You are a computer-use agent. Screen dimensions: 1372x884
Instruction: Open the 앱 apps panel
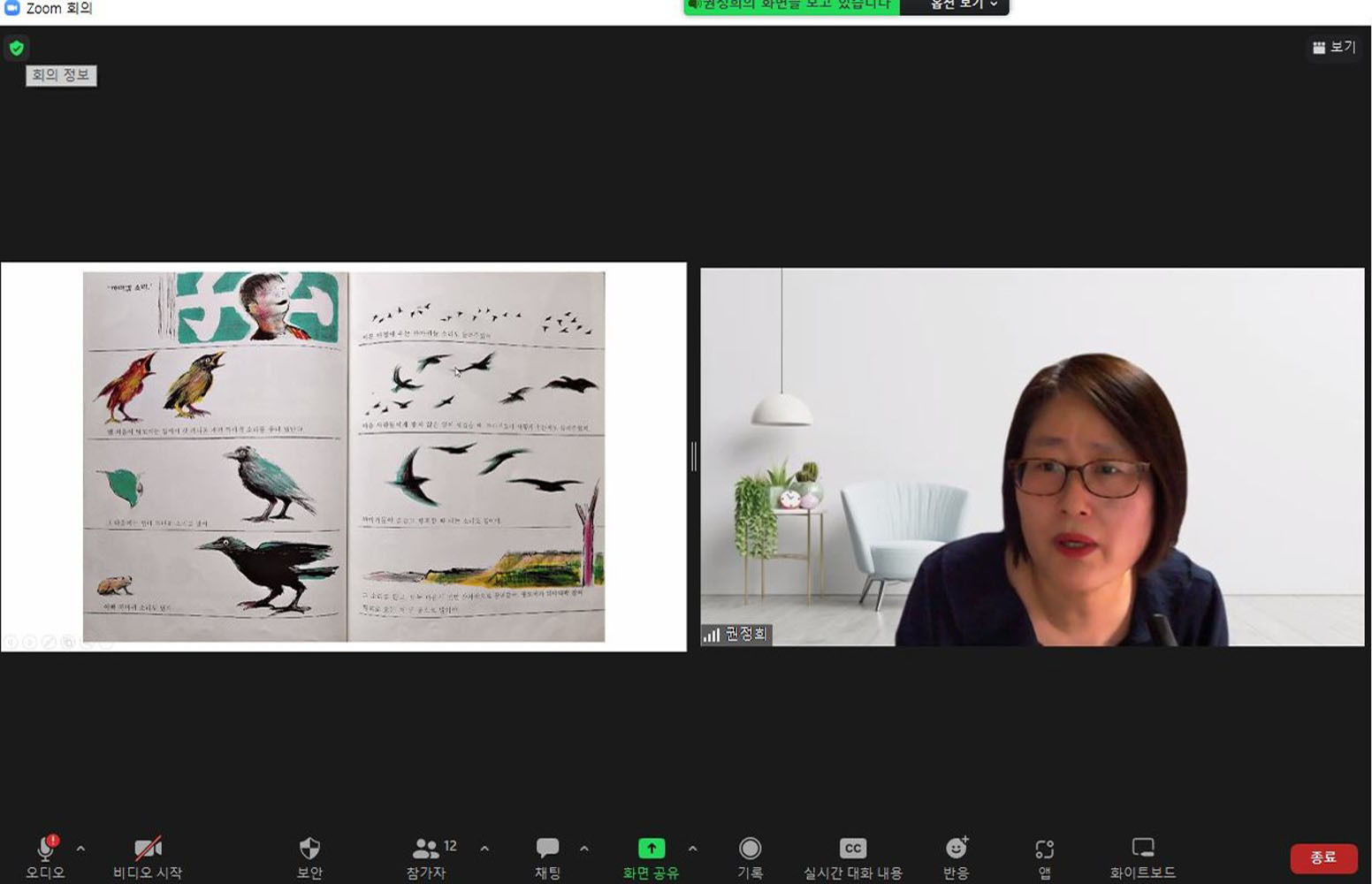point(1044,857)
